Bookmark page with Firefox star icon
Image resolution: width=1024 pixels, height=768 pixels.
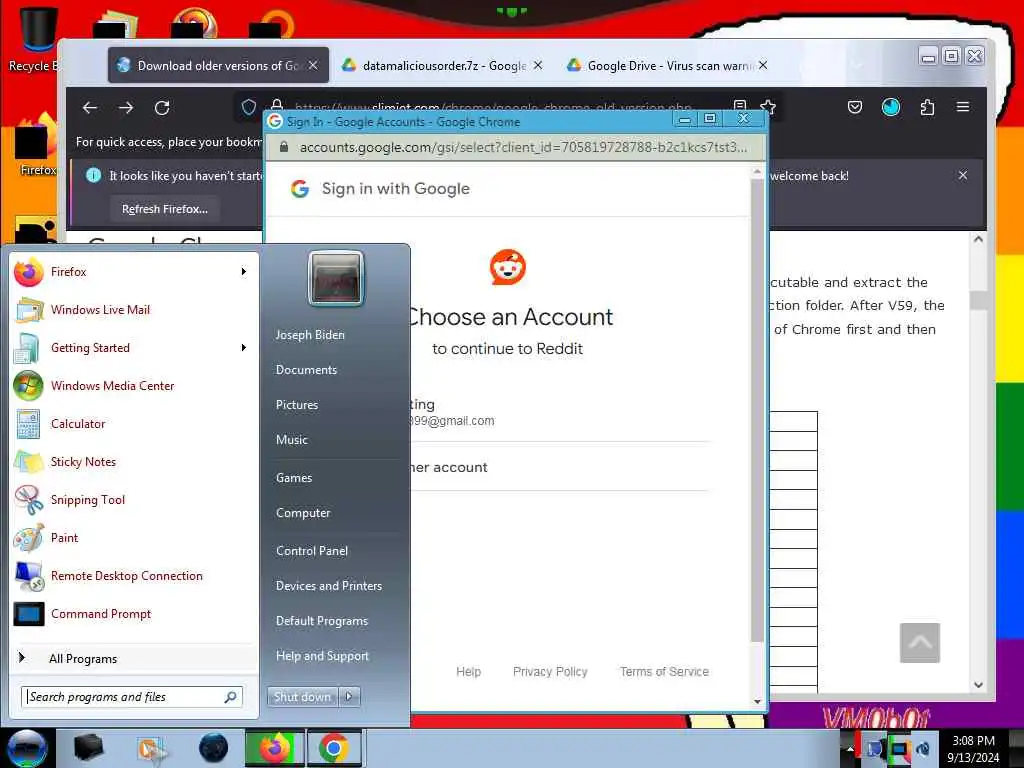point(768,107)
